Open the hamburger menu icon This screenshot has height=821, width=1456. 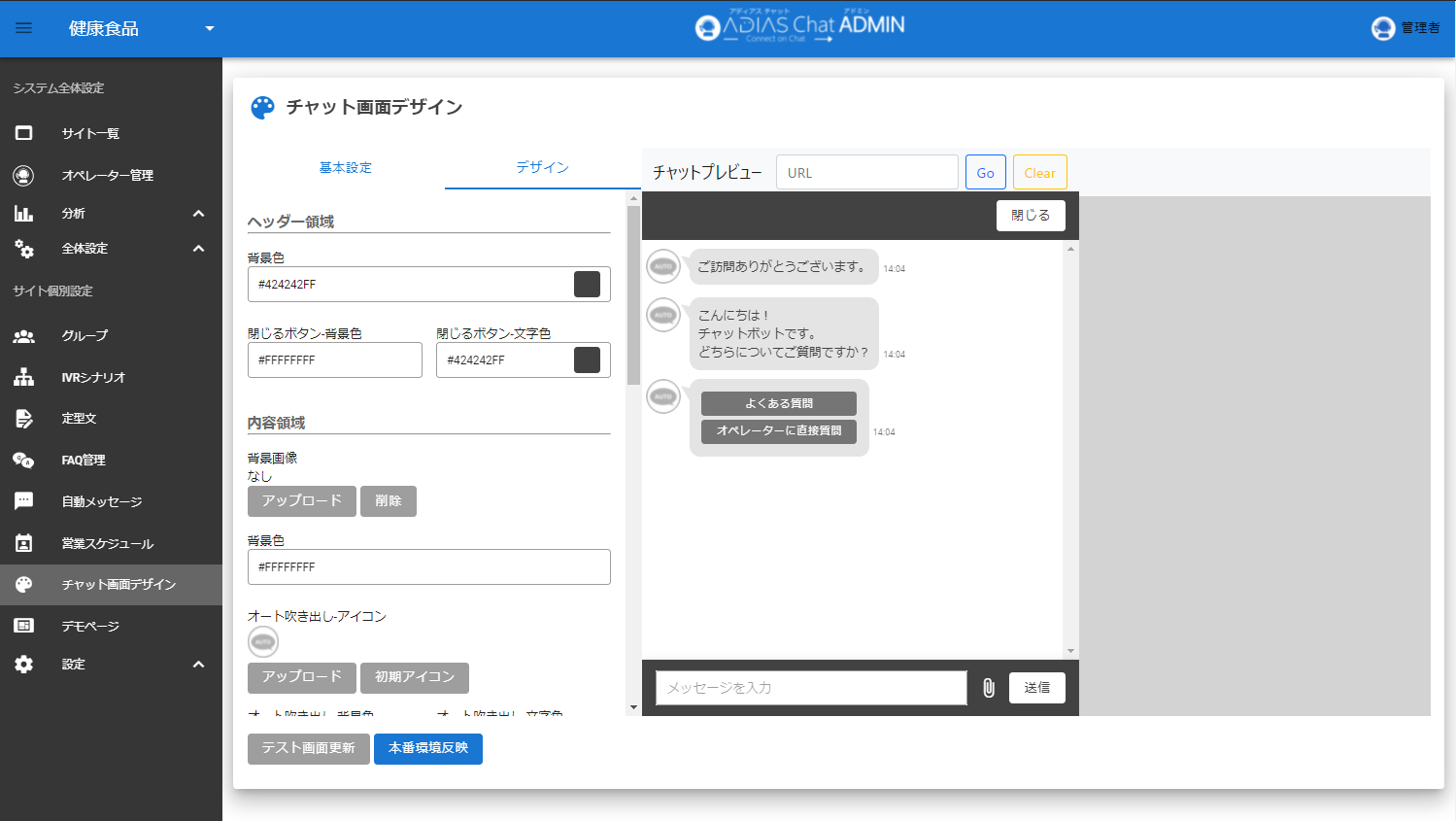pyautogui.click(x=24, y=28)
